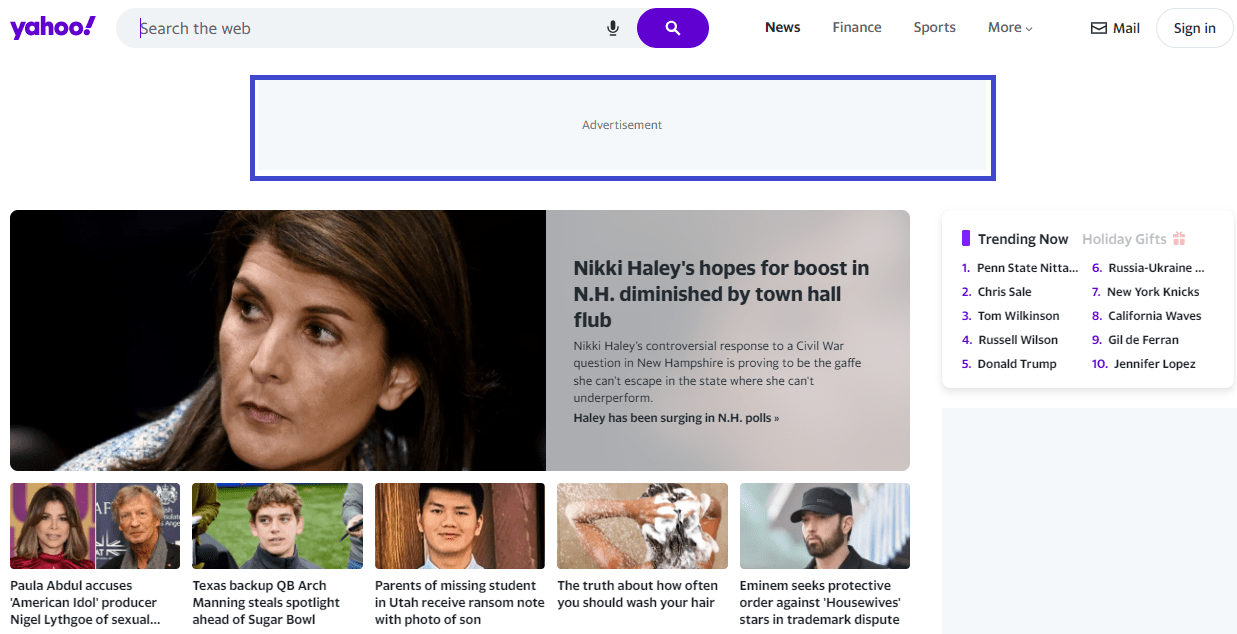Go to the Finance section
Image resolution: width=1237 pixels, height=634 pixels.
click(857, 28)
